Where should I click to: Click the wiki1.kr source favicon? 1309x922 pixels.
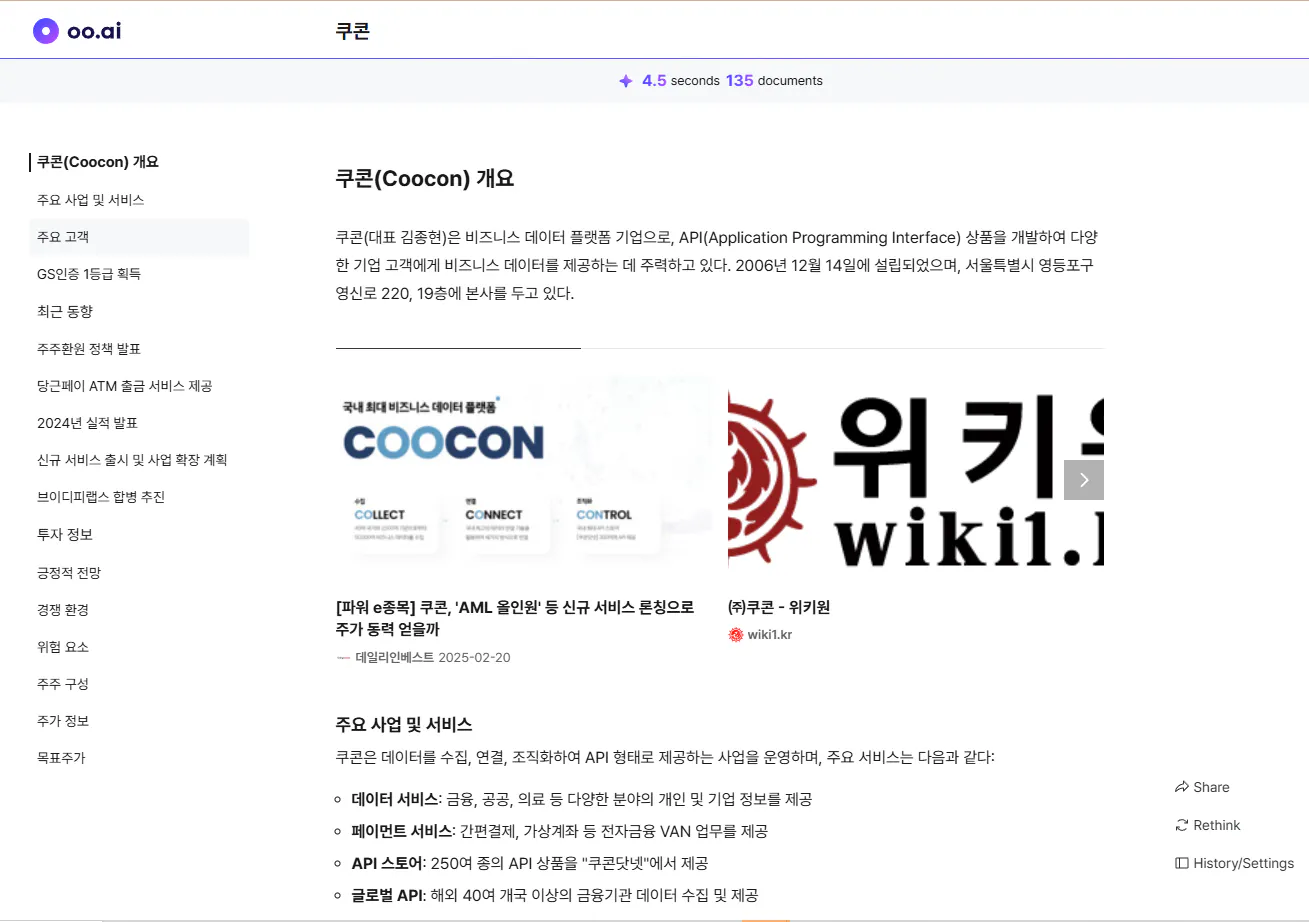pyautogui.click(x=736, y=635)
